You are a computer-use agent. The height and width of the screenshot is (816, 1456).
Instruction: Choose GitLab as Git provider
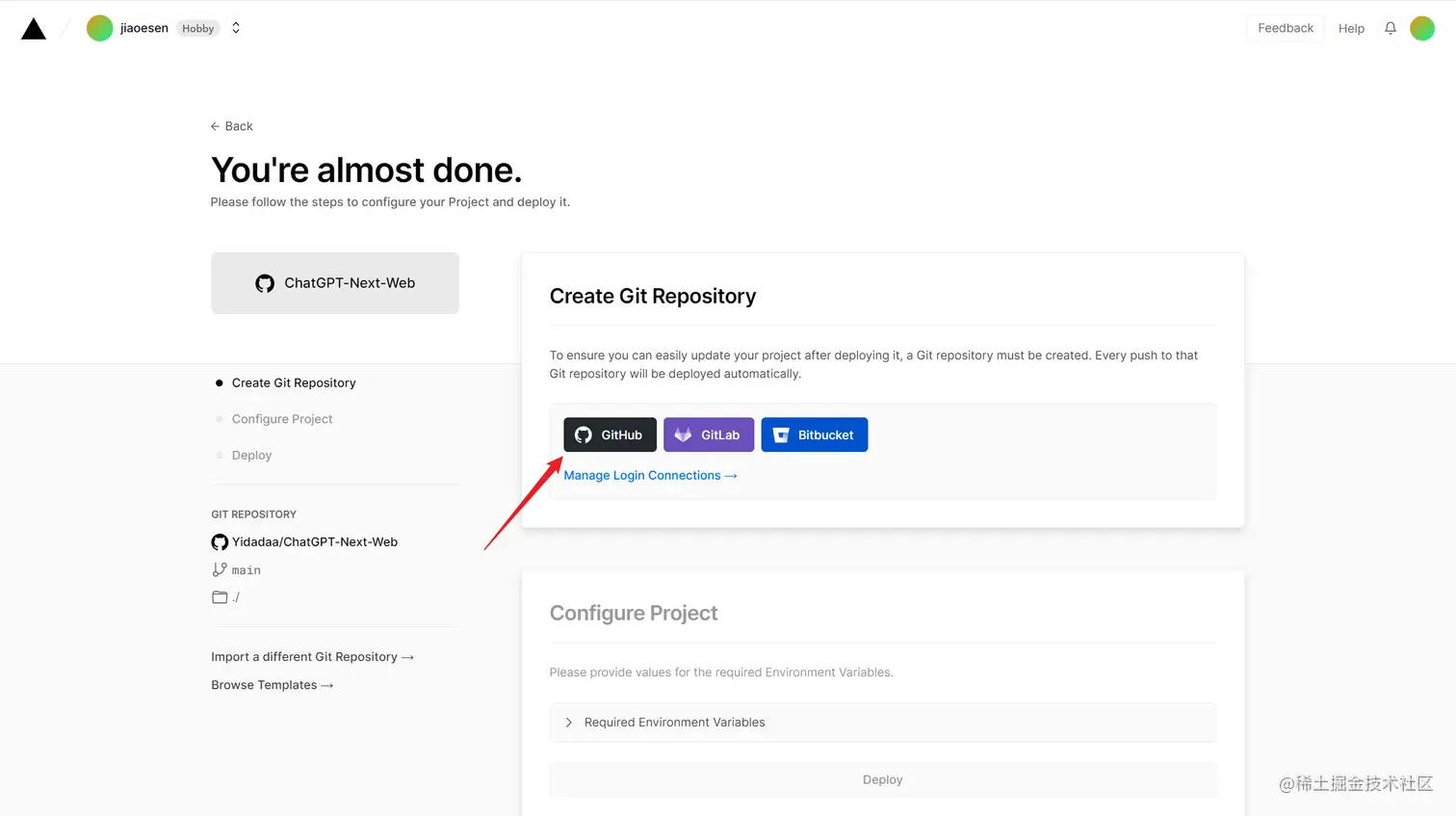(709, 434)
